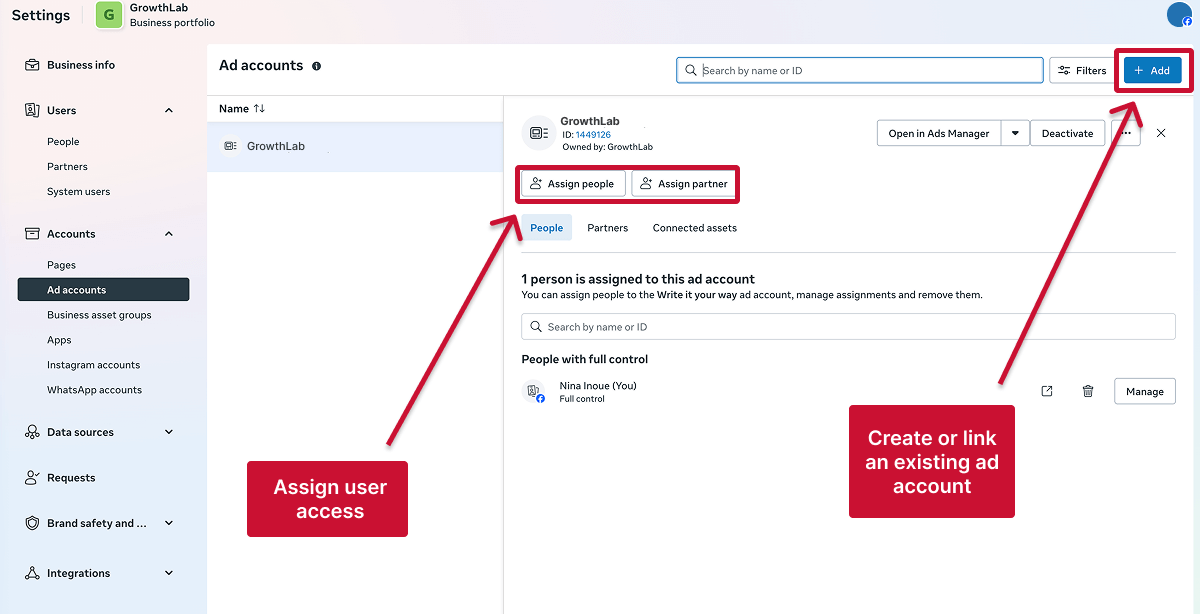Click the Requests sidebar icon
The height and width of the screenshot is (616, 1200).
tap(32, 478)
